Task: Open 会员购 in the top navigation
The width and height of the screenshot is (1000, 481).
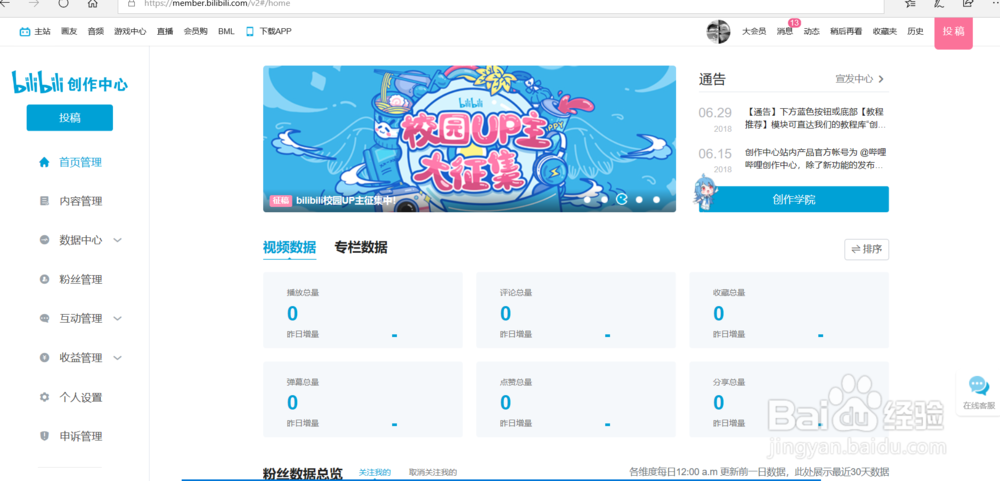Action: click(x=196, y=31)
